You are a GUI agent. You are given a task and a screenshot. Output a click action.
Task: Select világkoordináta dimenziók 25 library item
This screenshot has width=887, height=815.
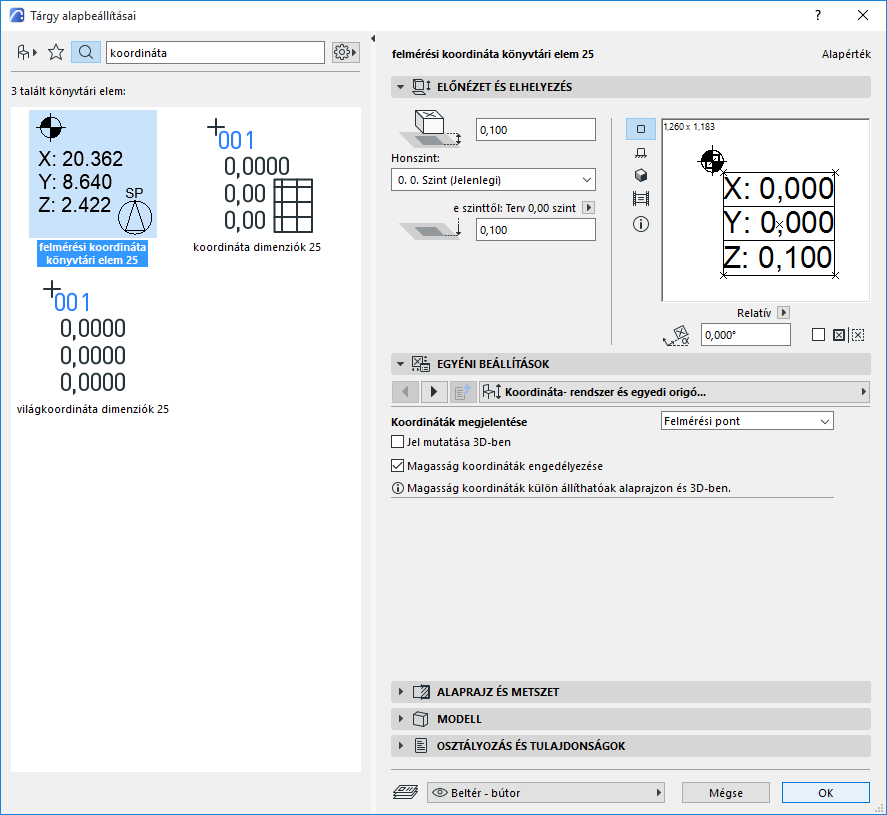pyautogui.click(x=93, y=346)
